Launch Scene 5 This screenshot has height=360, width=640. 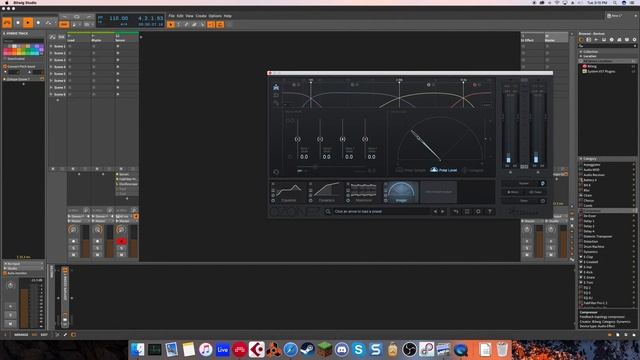click(51, 74)
